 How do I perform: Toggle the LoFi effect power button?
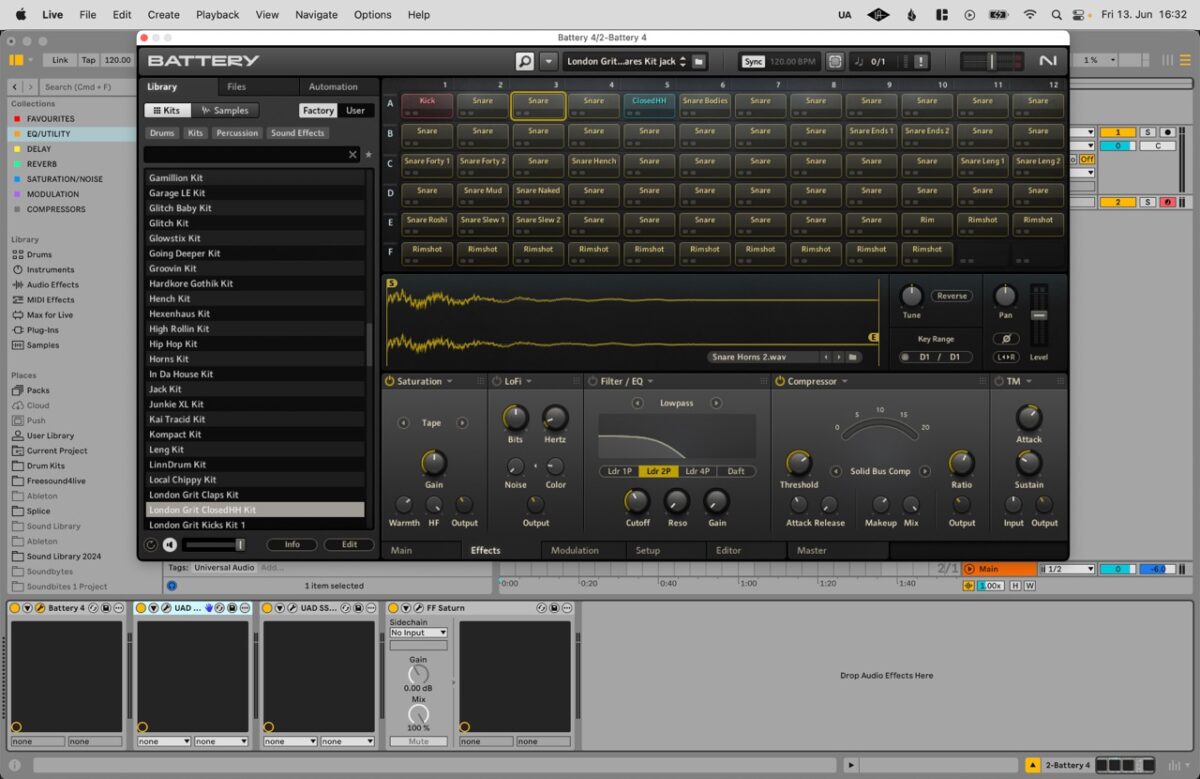[497, 381]
